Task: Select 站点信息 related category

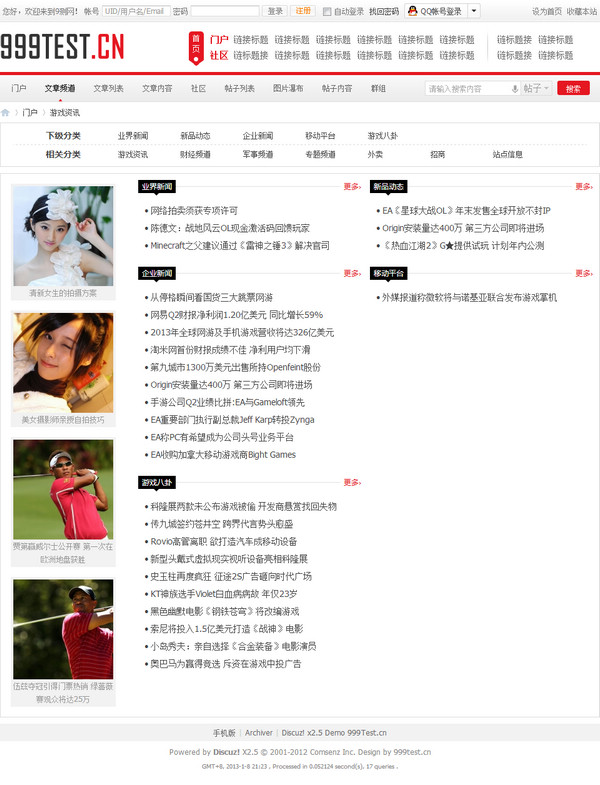Action: point(508,155)
